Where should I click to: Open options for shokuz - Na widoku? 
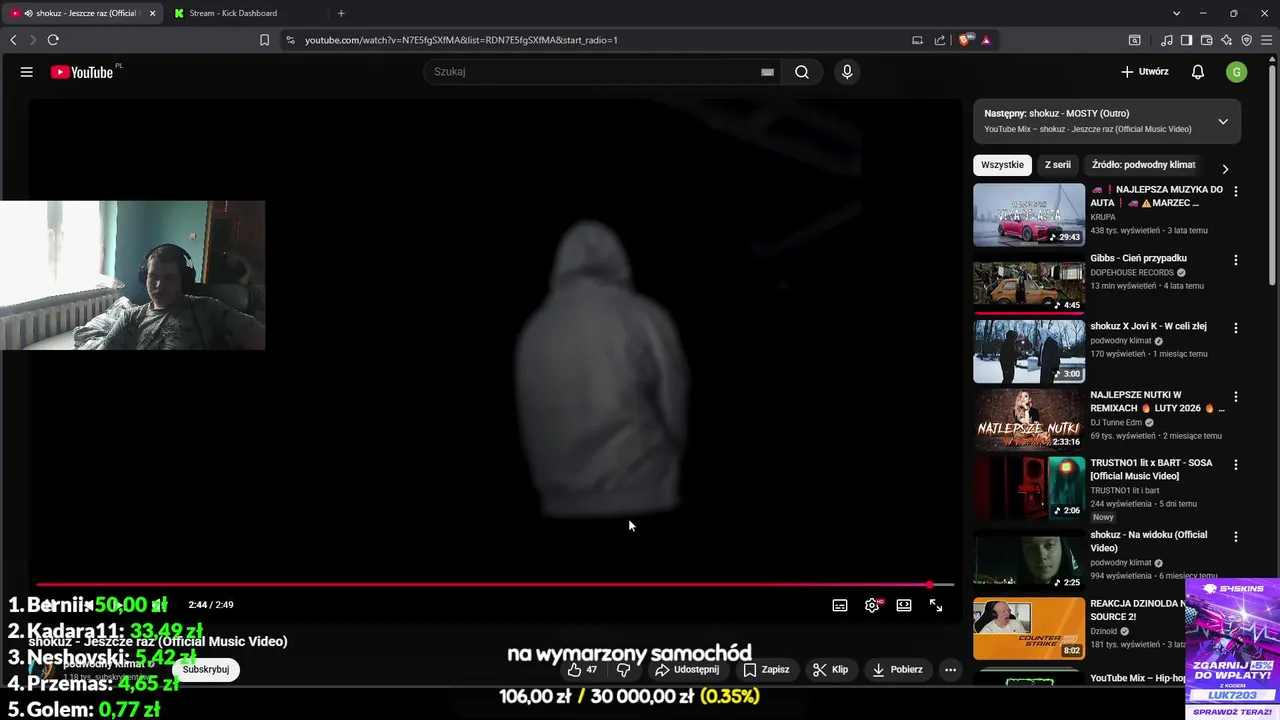[1235, 537]
